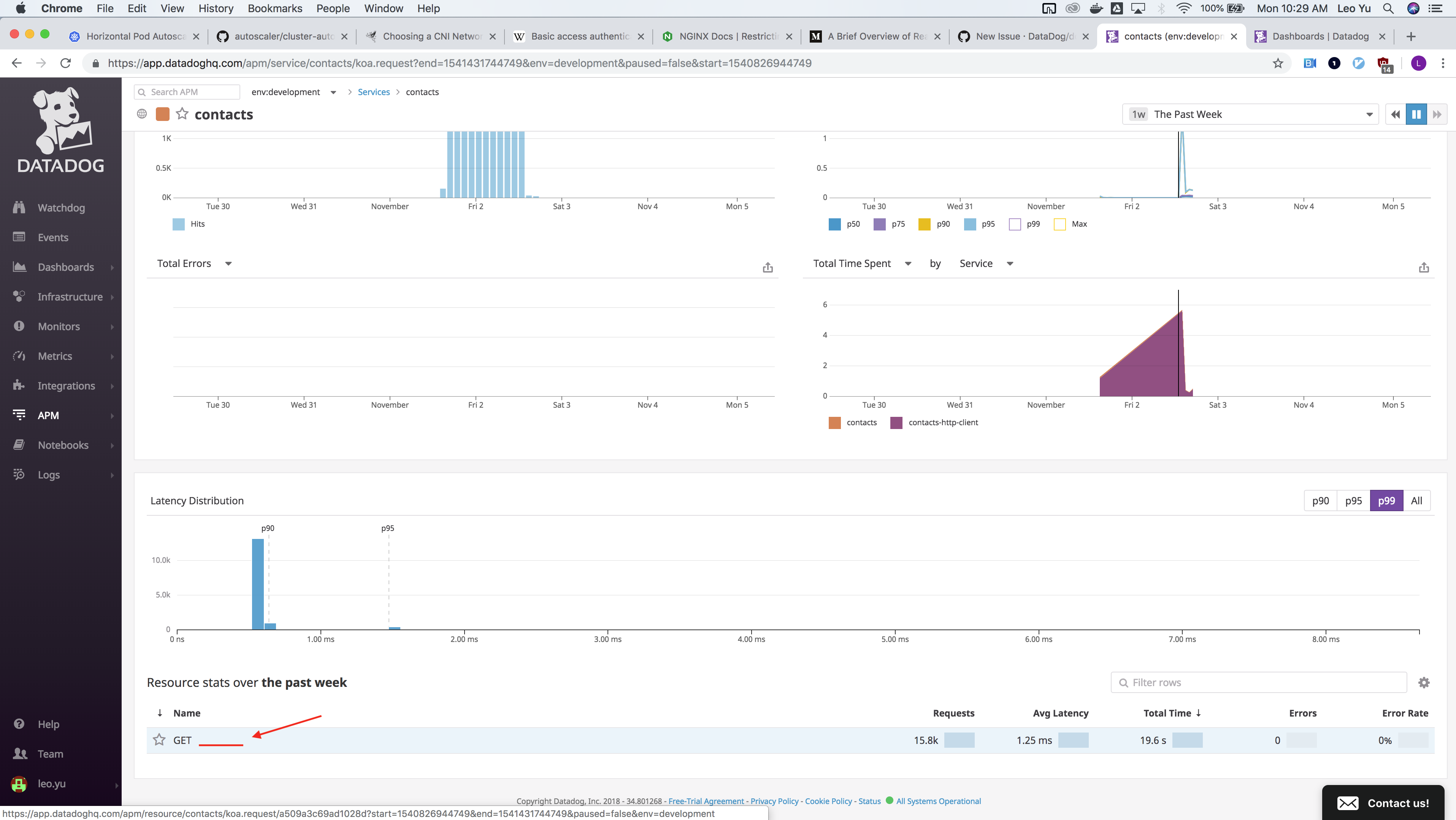Open the table settings gear near Filter rows

coord(1424,683)
